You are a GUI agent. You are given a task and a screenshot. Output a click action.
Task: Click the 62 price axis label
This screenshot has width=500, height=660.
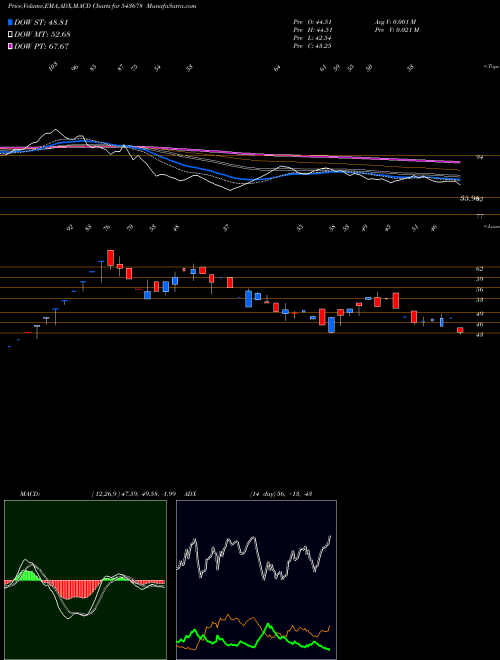(480, 268)
